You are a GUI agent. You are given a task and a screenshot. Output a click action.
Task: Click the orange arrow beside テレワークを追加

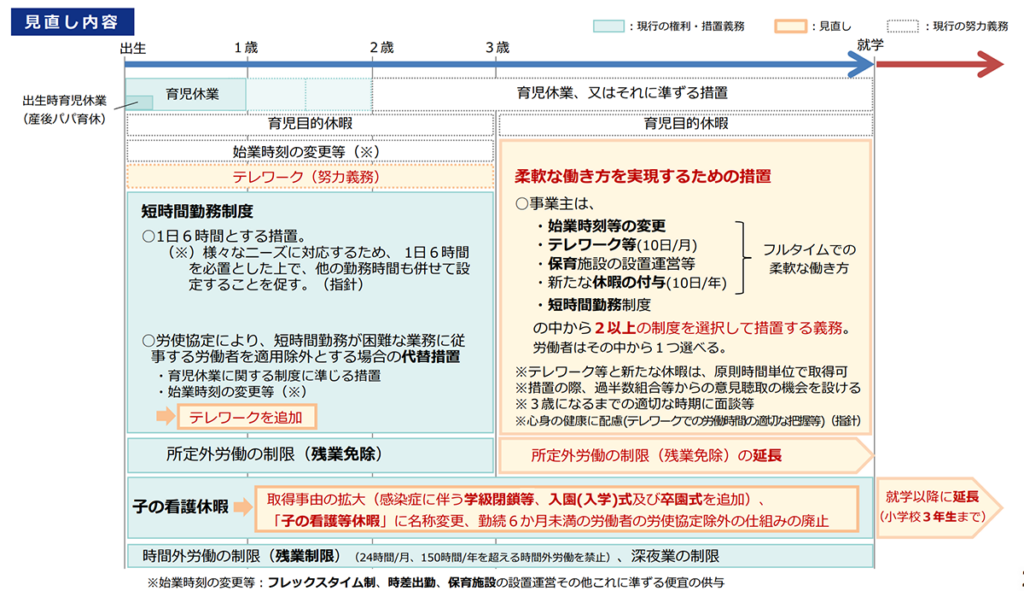[x=164, y=416]
